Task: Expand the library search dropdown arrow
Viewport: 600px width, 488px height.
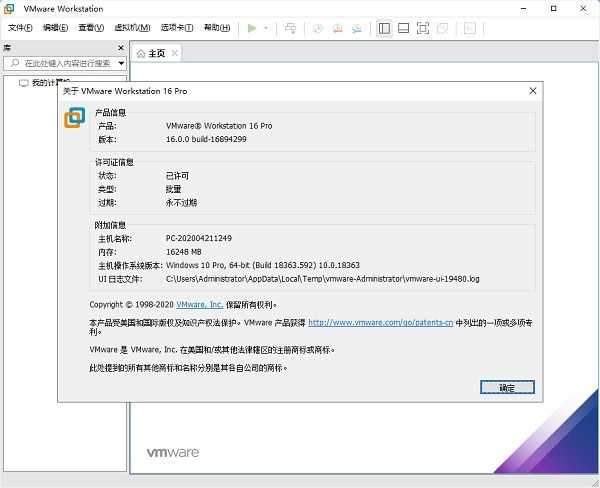Action: coord(121,63)
